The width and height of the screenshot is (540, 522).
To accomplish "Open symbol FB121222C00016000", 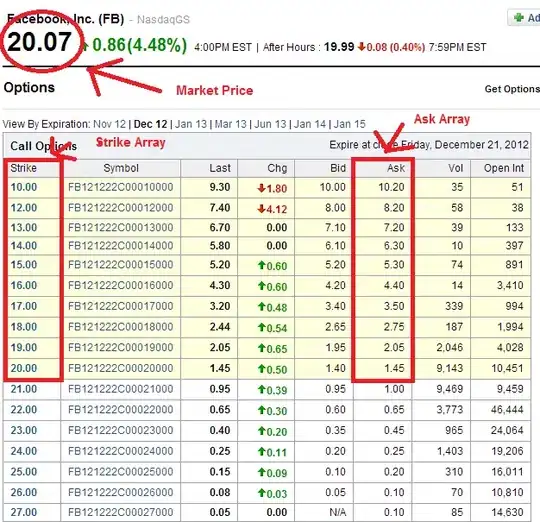I will pyautogui.click(x=121, y=285).
